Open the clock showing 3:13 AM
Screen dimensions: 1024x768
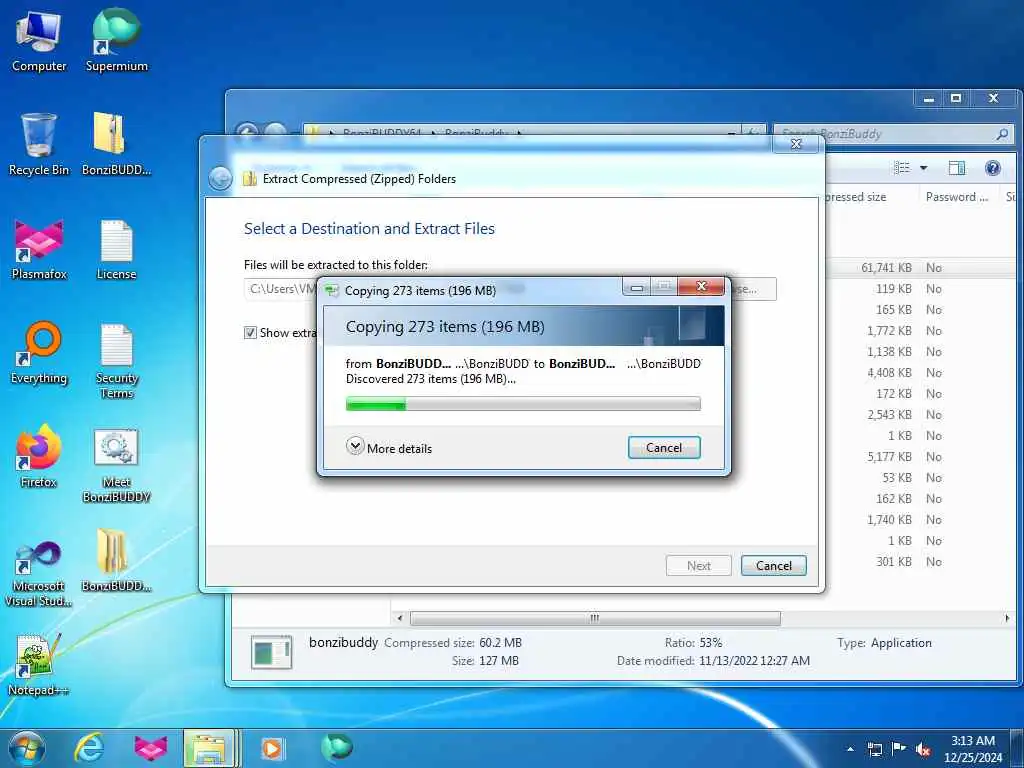point(973,748)
